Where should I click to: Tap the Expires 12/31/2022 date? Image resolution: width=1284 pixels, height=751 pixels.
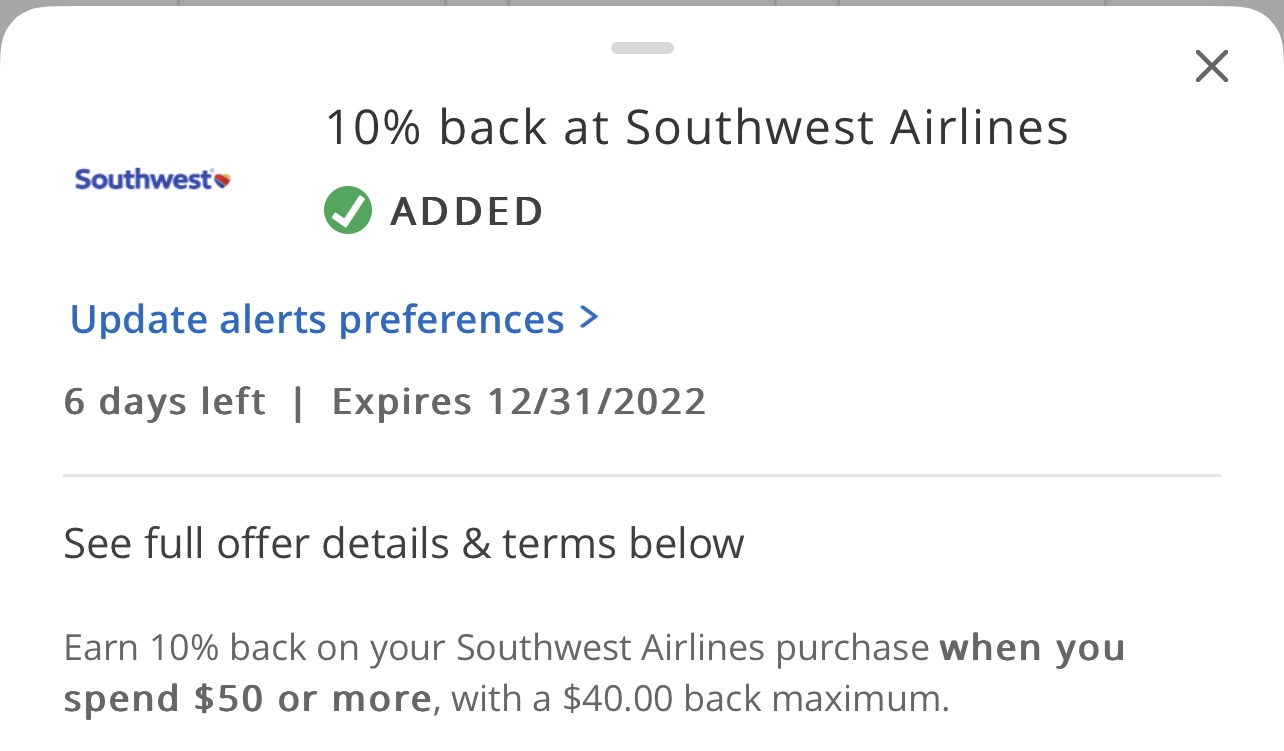click(x=519, y=402)
